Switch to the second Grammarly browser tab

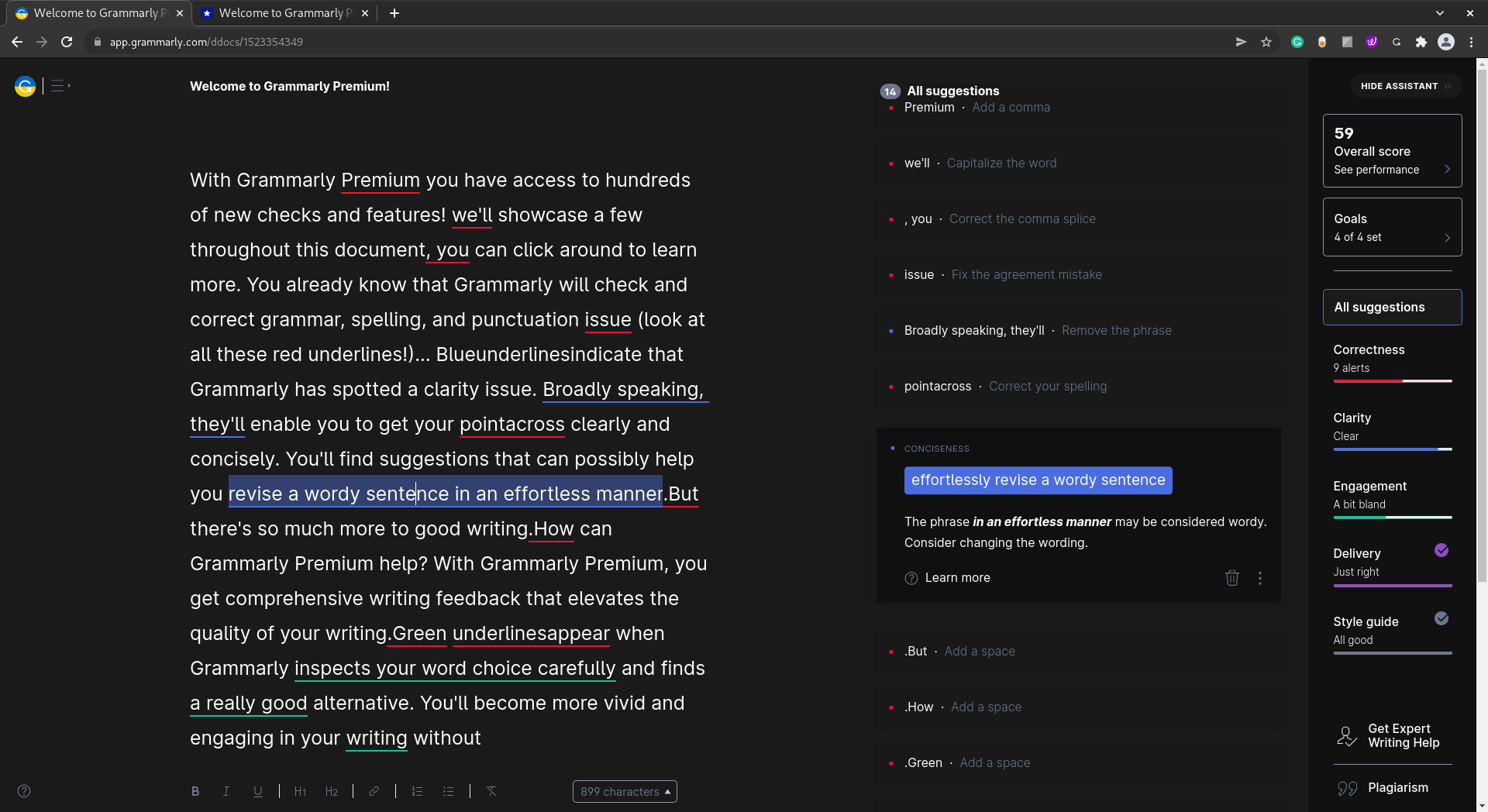click(284, 13)
